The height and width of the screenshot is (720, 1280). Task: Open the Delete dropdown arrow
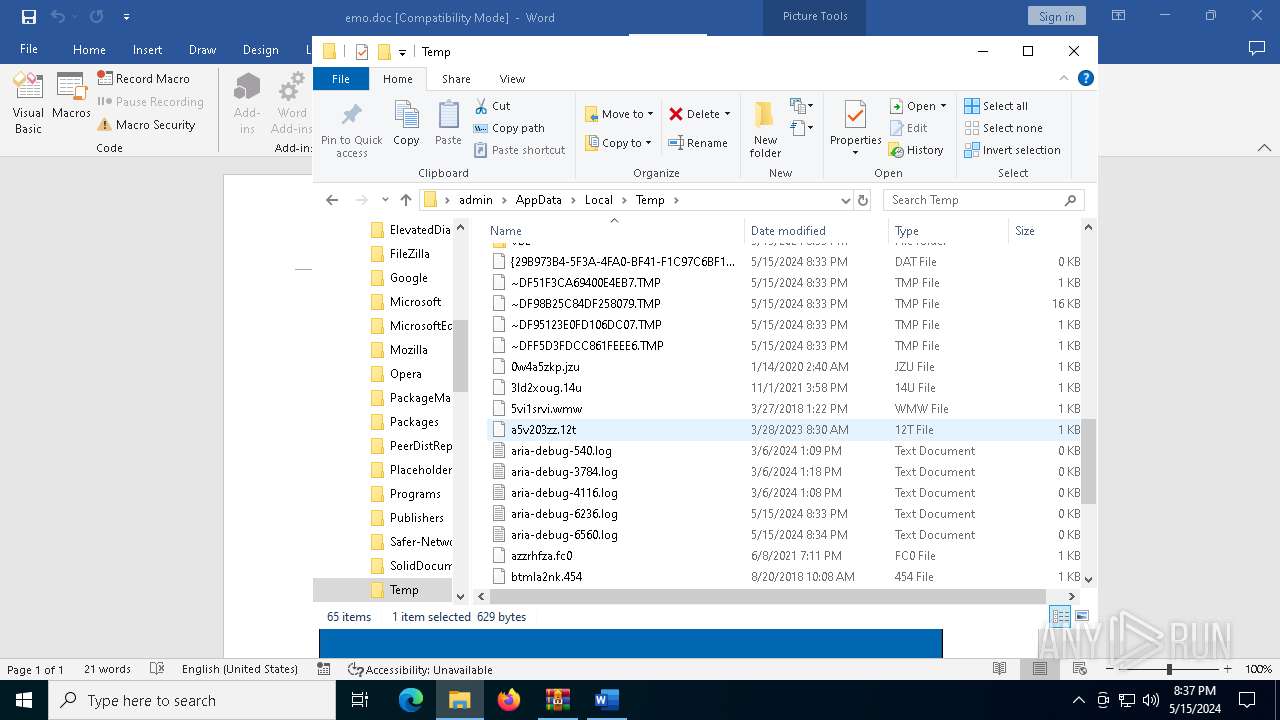727,114
